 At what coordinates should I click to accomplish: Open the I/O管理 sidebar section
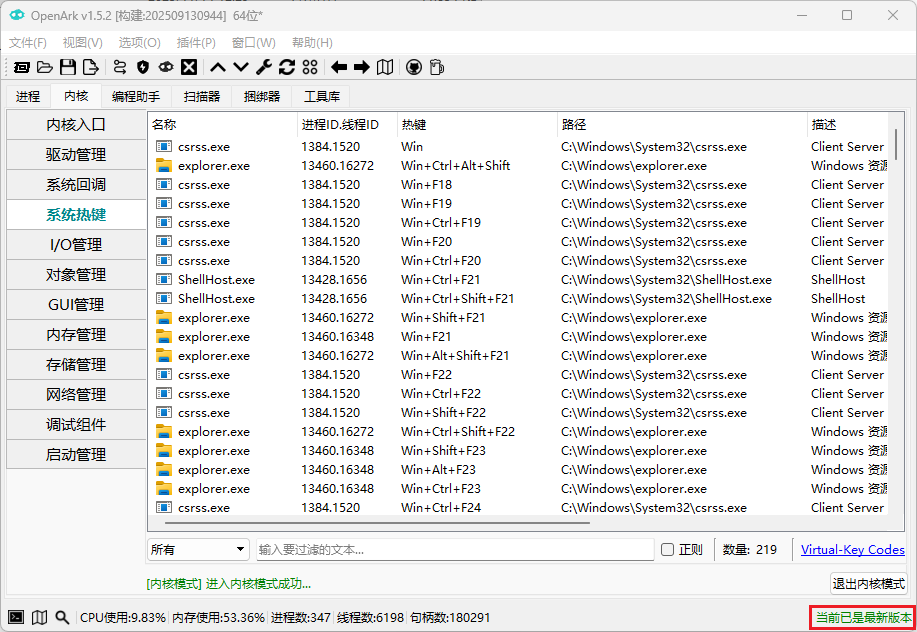76,245
